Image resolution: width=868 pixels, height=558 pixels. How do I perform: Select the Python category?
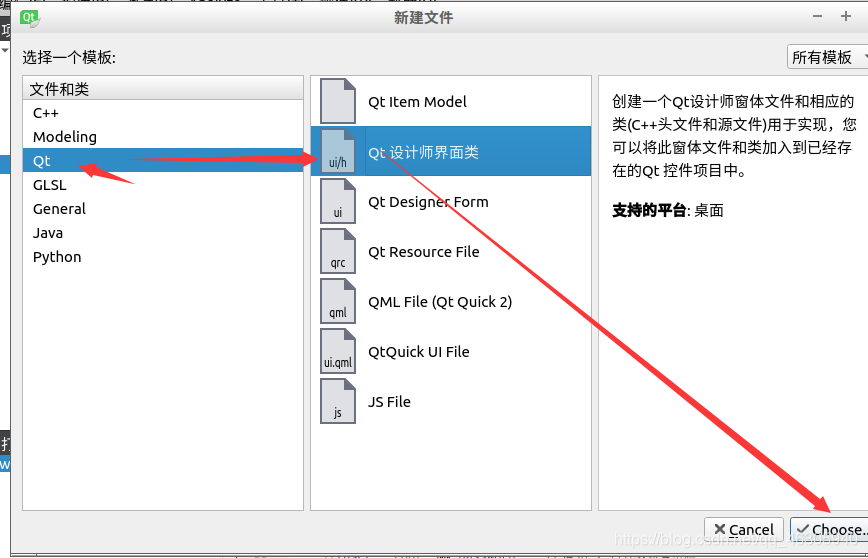pos(163,257)
